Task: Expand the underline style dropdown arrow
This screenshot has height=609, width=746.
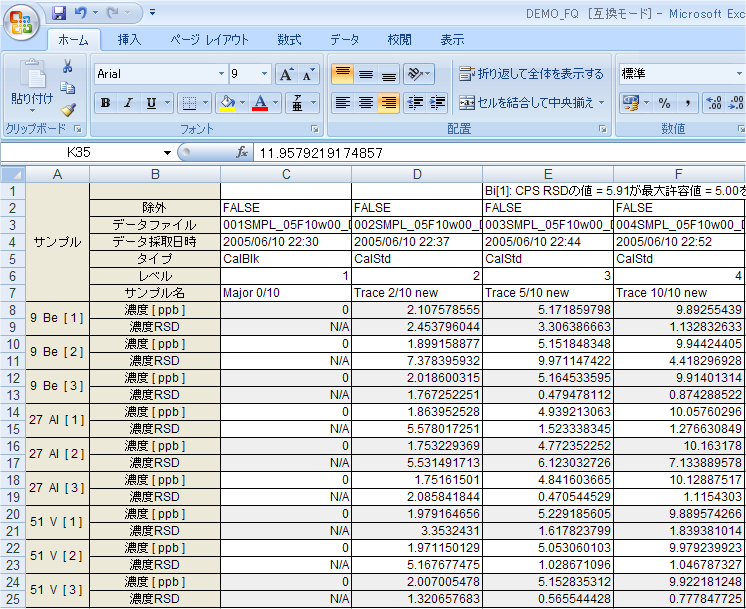Action: [x=167, y=103]
